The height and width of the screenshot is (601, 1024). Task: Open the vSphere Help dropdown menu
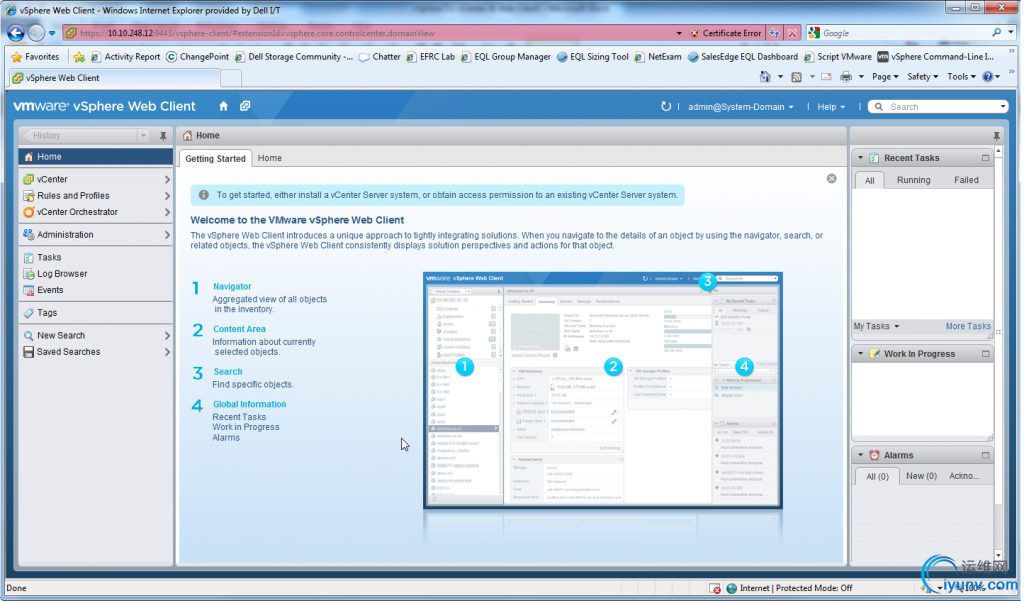(x=831, y=106)
